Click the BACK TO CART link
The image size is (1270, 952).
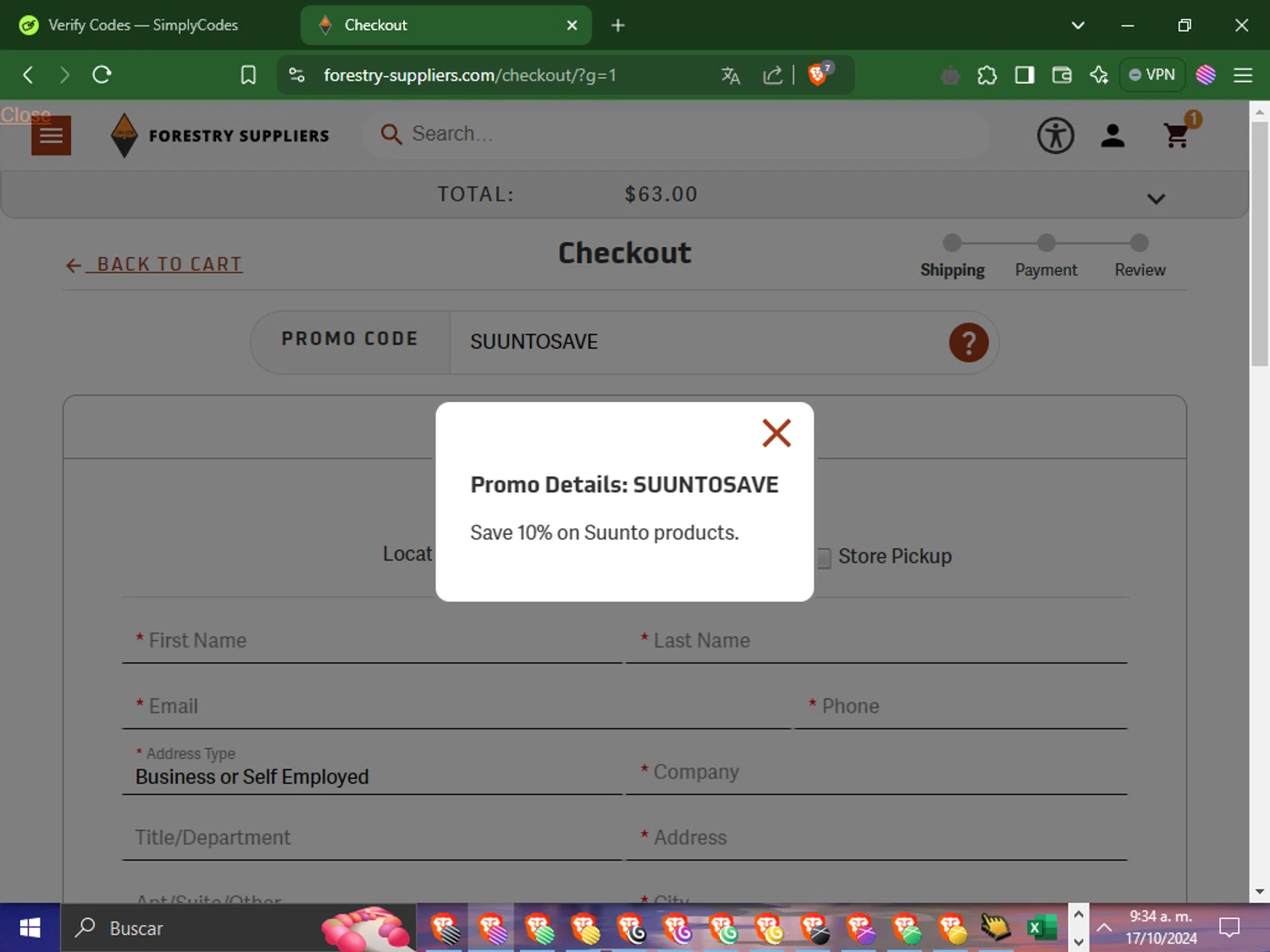pyautogui.click(x=154, y=265)
